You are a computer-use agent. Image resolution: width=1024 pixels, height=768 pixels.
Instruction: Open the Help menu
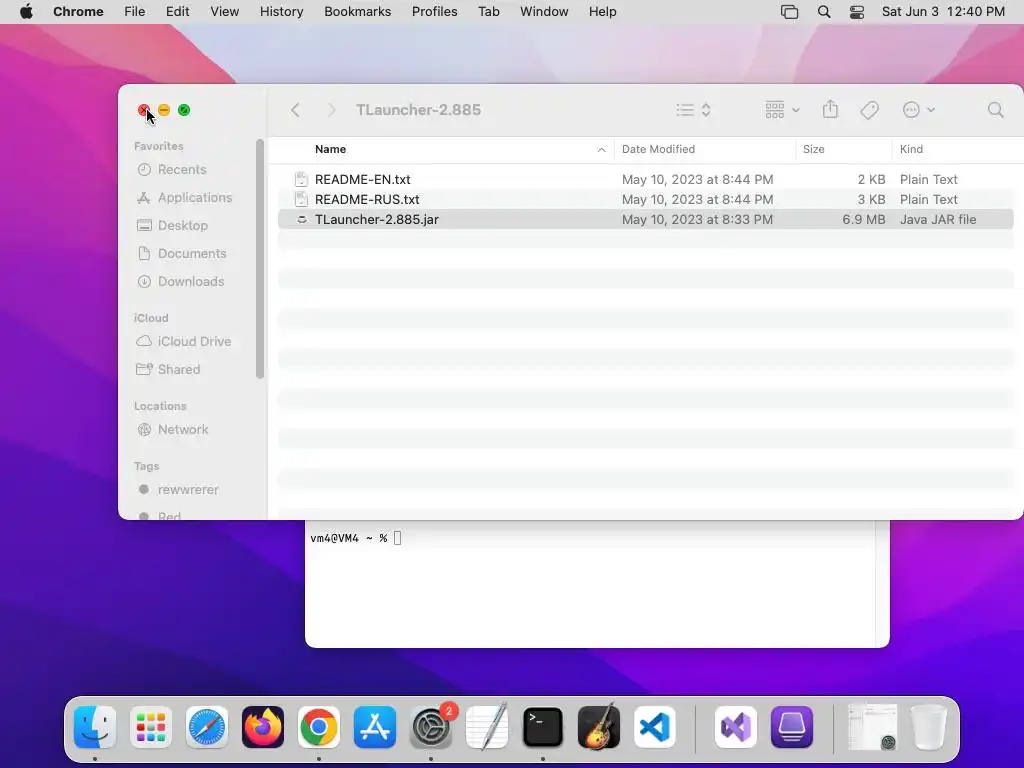click(602, 12)
